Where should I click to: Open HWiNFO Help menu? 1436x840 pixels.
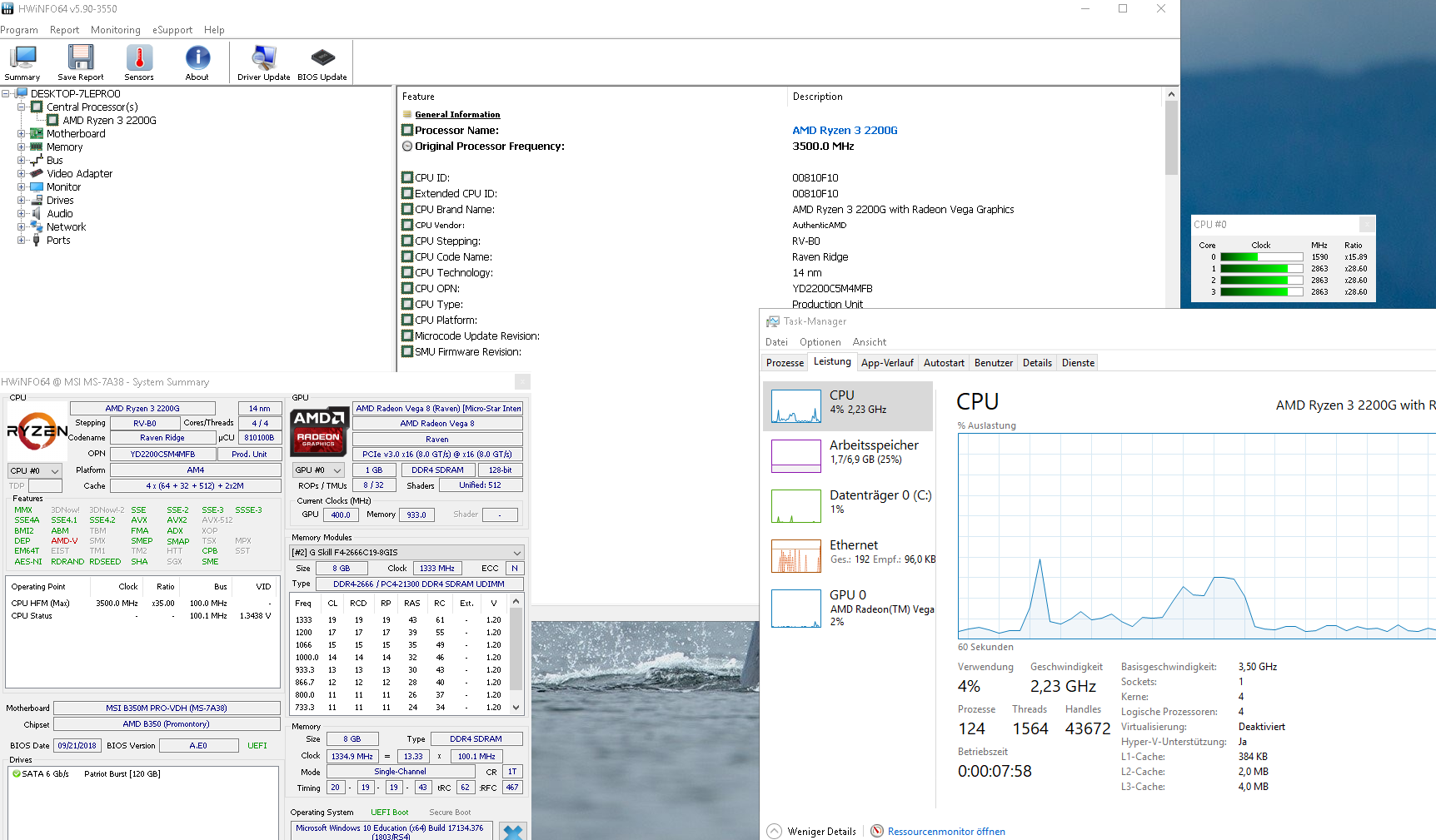pos(214,30)
